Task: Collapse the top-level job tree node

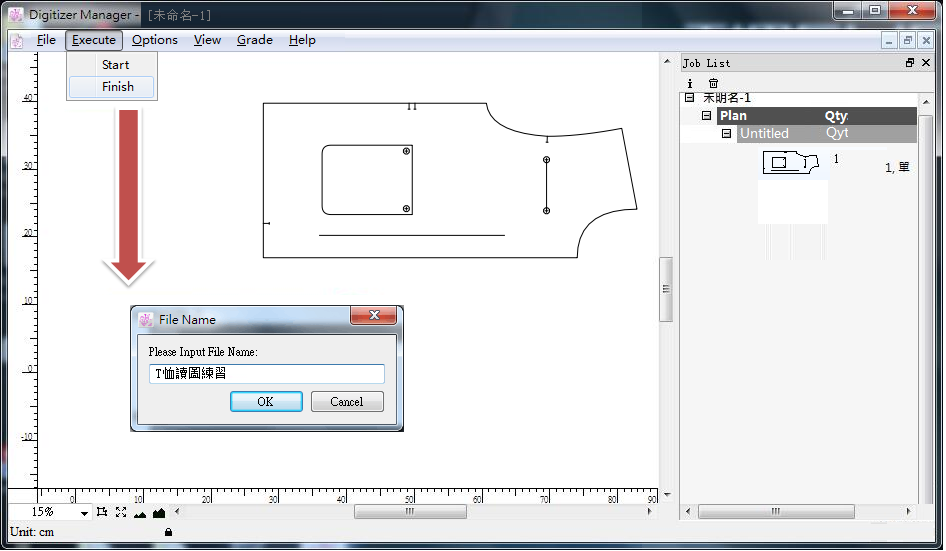Action: pos(689,98)
